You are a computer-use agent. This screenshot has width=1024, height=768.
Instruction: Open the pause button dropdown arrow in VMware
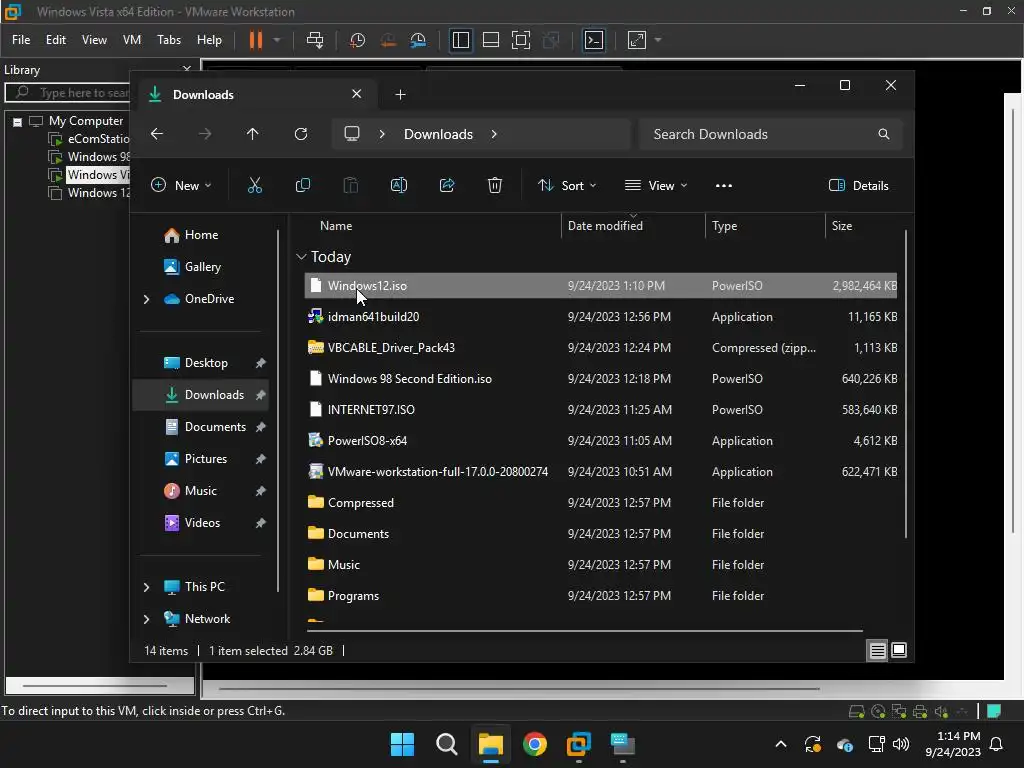277,40
